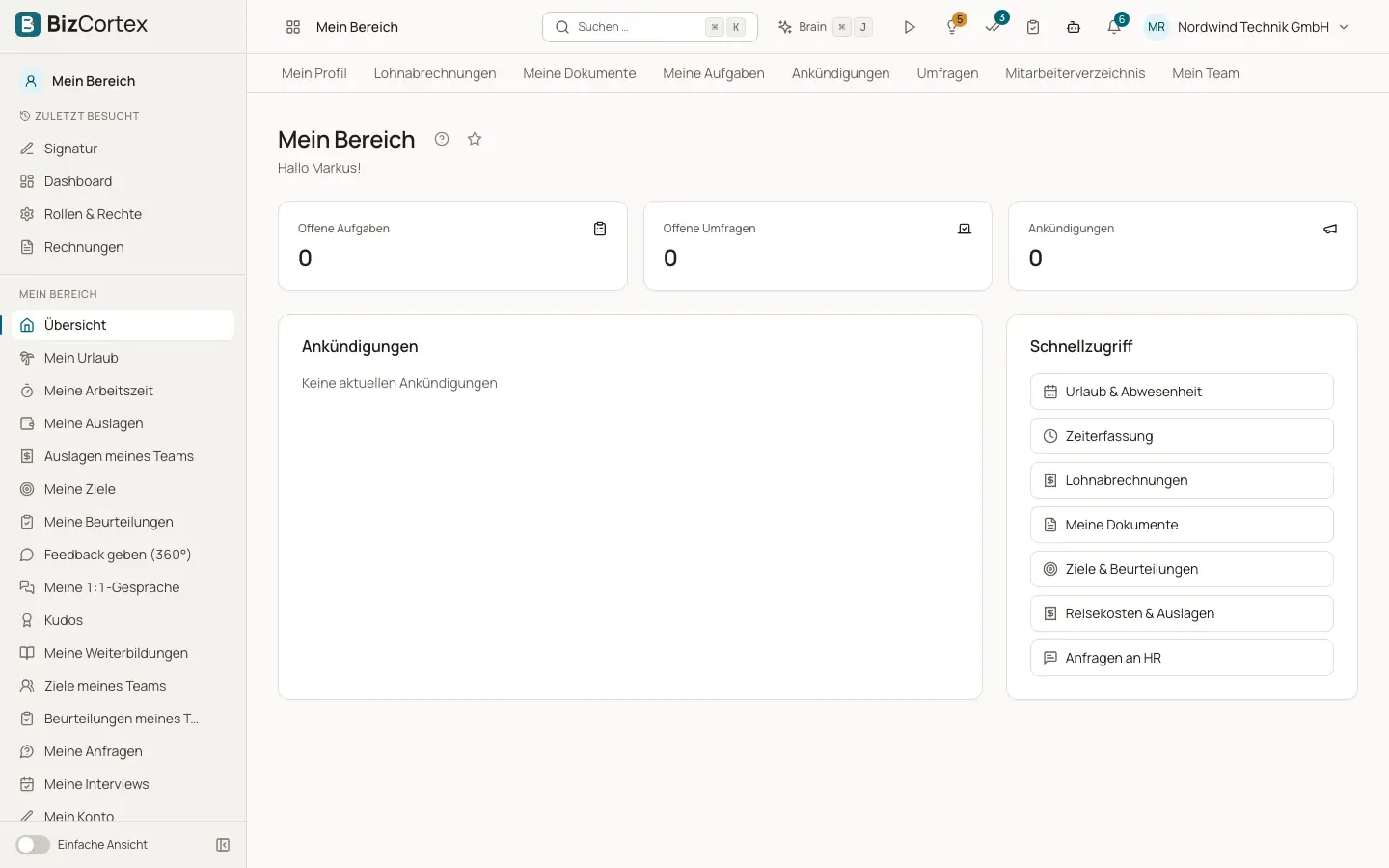Click the icon in Offene Umfragen card
The image size is (1389, 868).
pos(965,229)
